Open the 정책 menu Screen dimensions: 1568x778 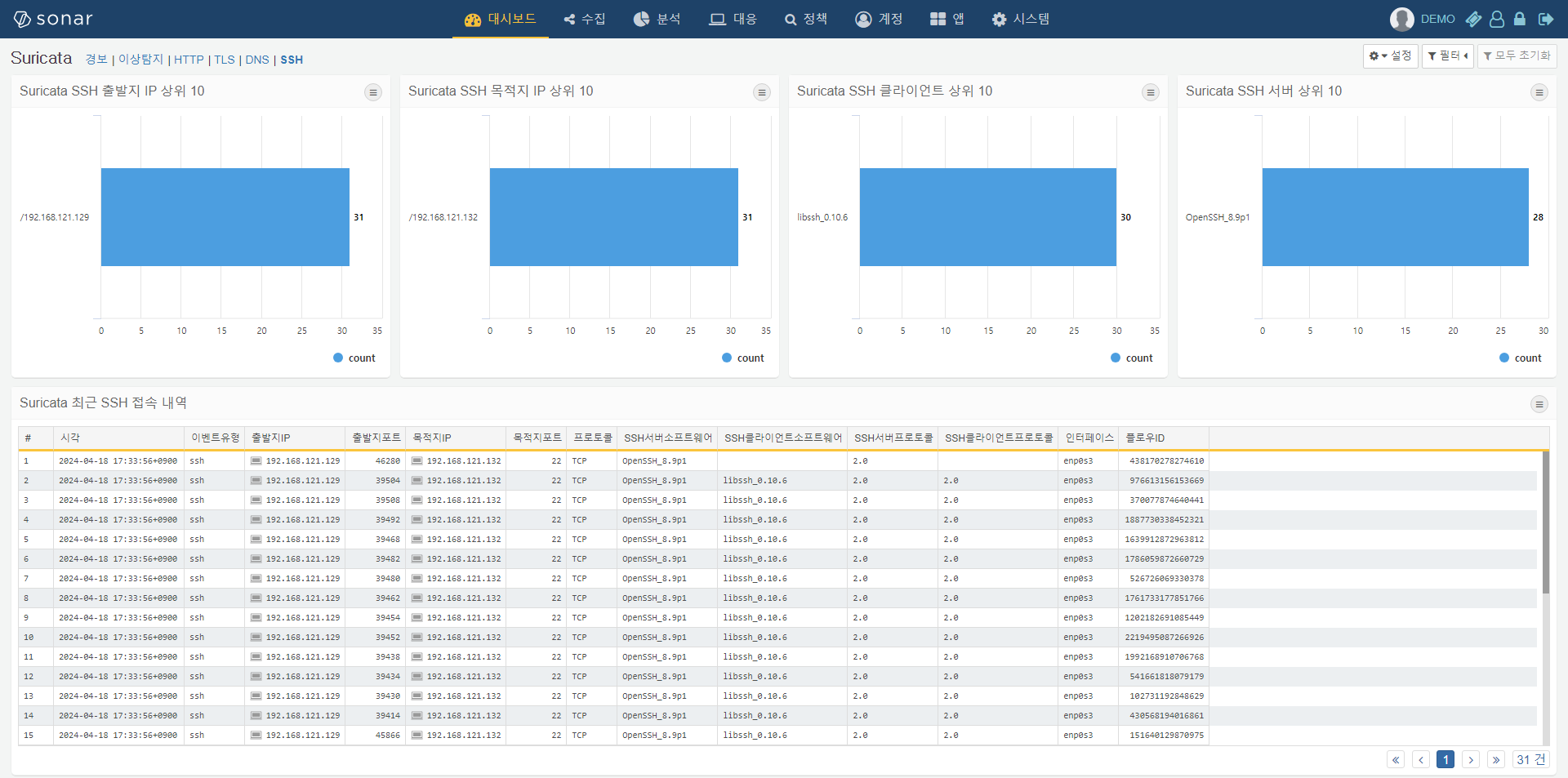click(806, 19)
